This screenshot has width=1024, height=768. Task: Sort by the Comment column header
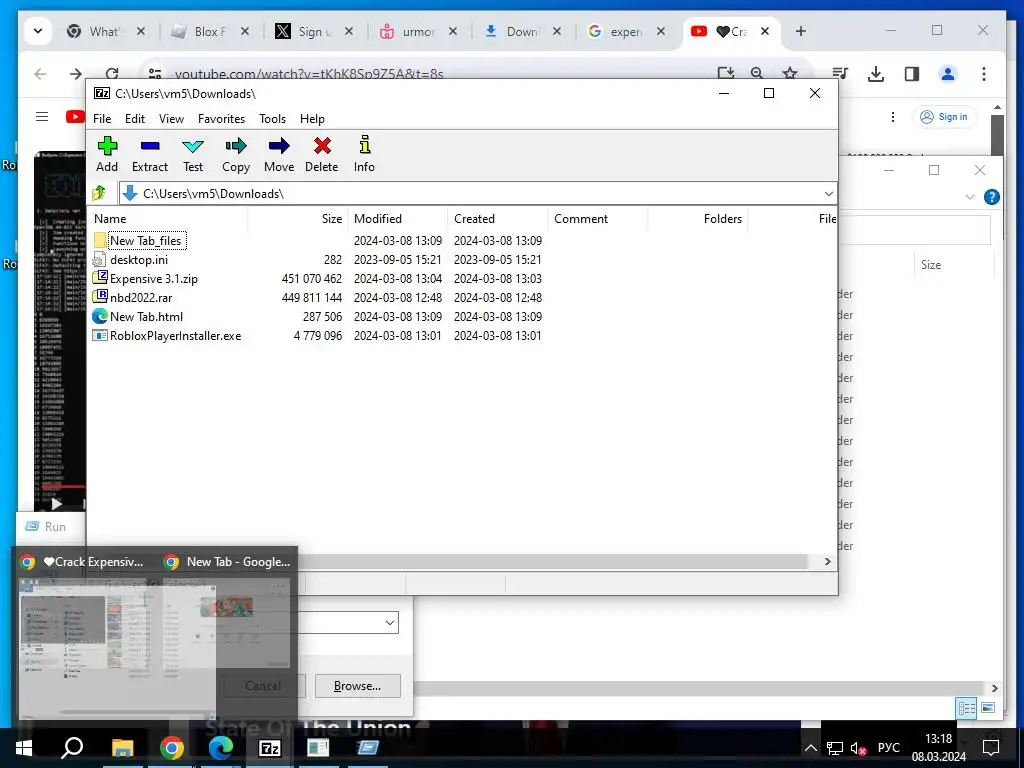pyautogui.click(x=581, y=219)
